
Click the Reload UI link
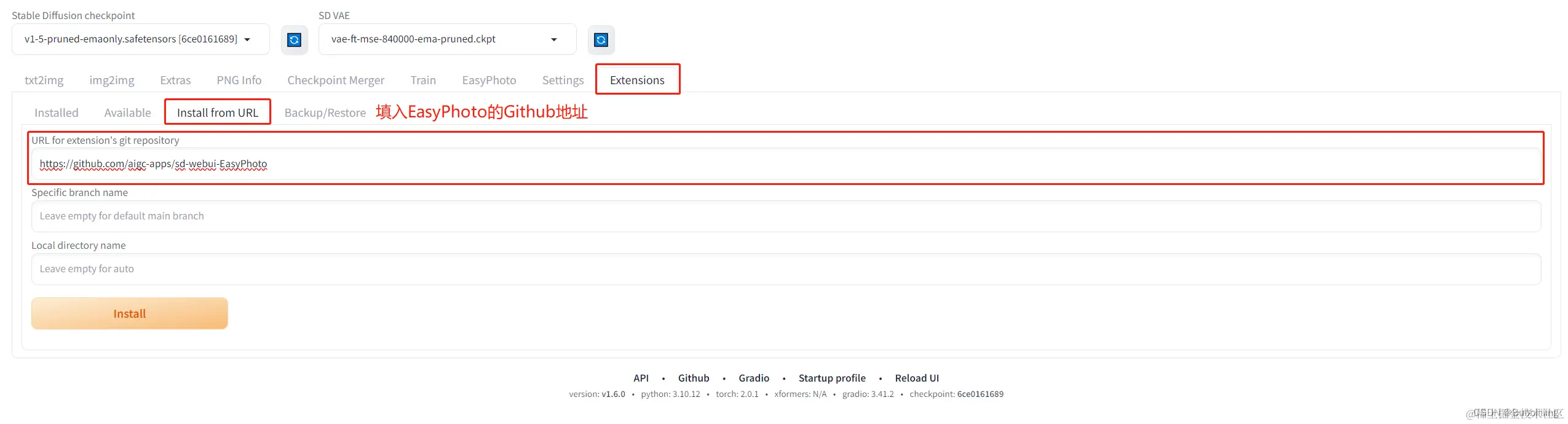917,378
